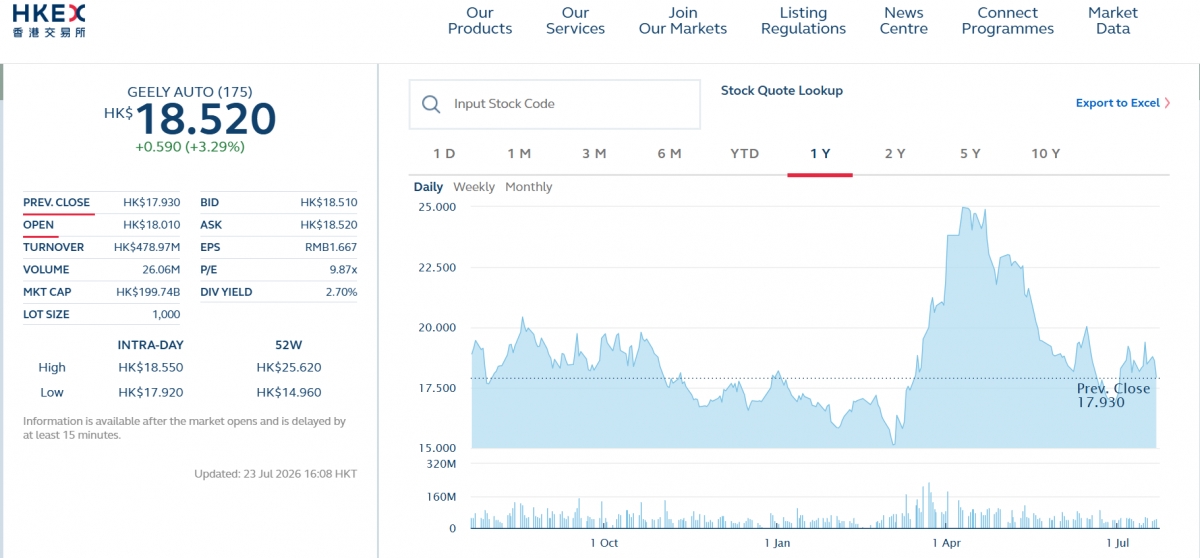Click the volume value 26.06M

click(161, 270)
